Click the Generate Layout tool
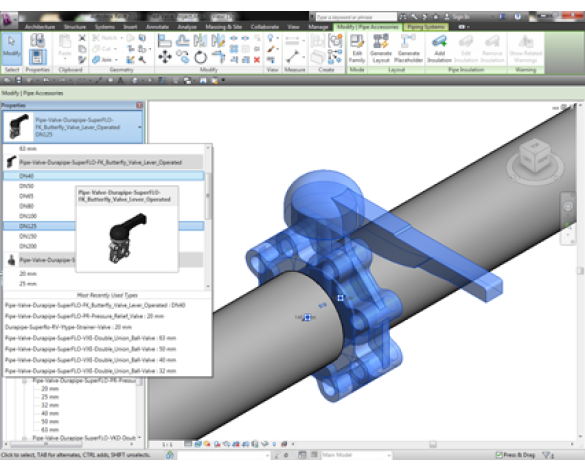 (381, 49)
